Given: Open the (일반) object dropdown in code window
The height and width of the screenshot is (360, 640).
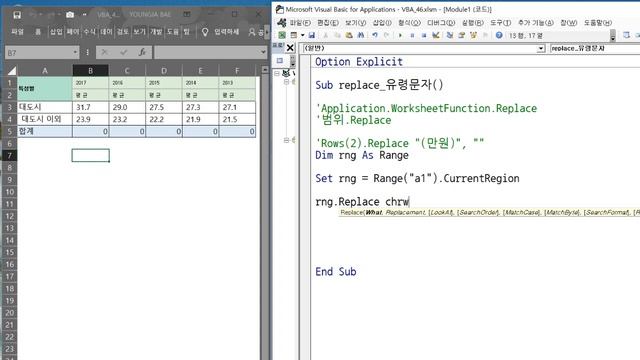Looking at the screenshot, I should (x=541, y=49).
